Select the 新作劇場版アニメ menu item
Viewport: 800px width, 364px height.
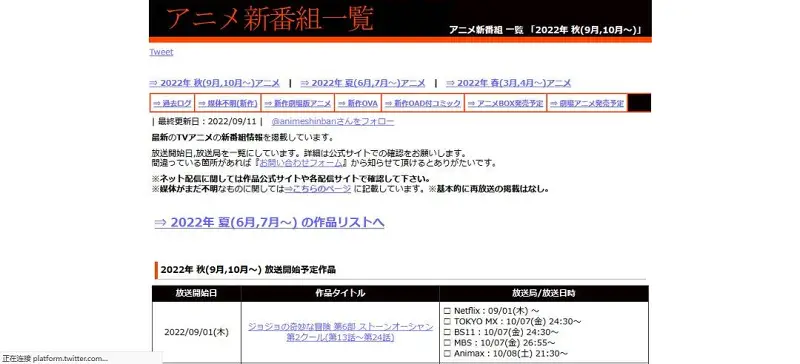pos(298,103)
